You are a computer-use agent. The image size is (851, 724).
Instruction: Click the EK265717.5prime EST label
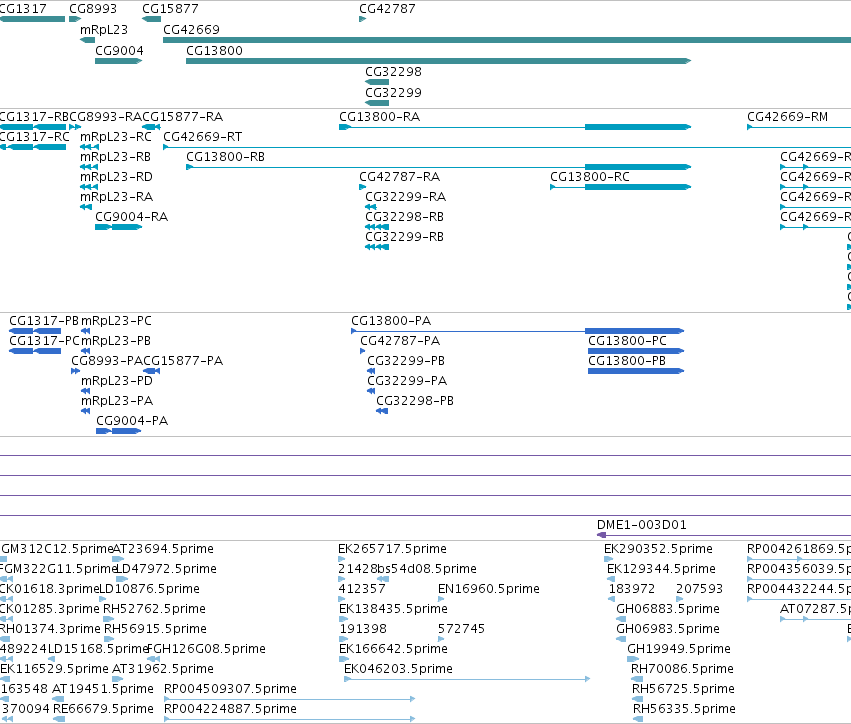pyautogui.click(x=392, y=549)
